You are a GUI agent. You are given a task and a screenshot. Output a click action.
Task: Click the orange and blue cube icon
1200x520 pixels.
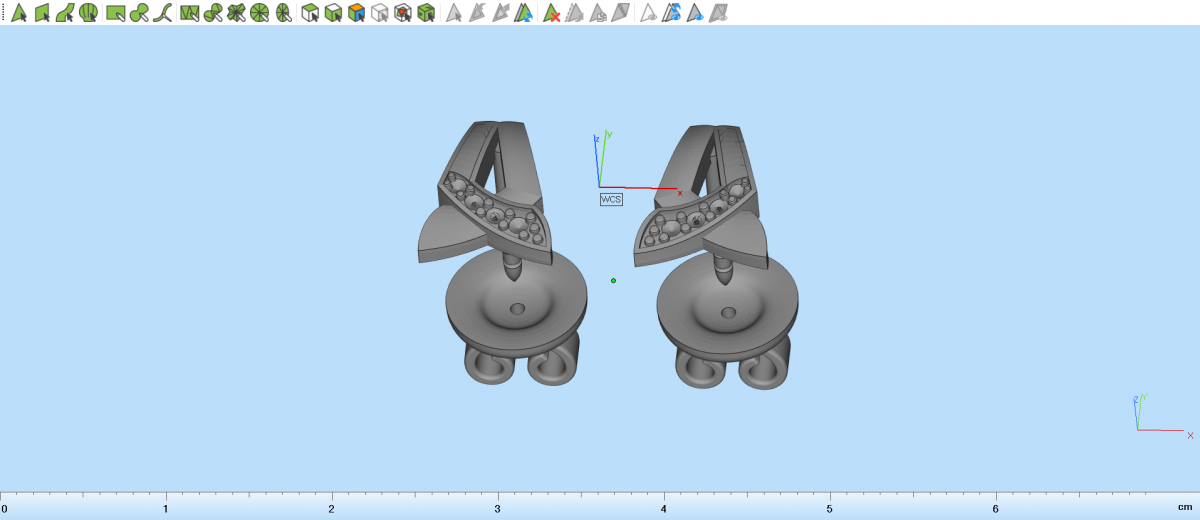(x=355, y=13)
